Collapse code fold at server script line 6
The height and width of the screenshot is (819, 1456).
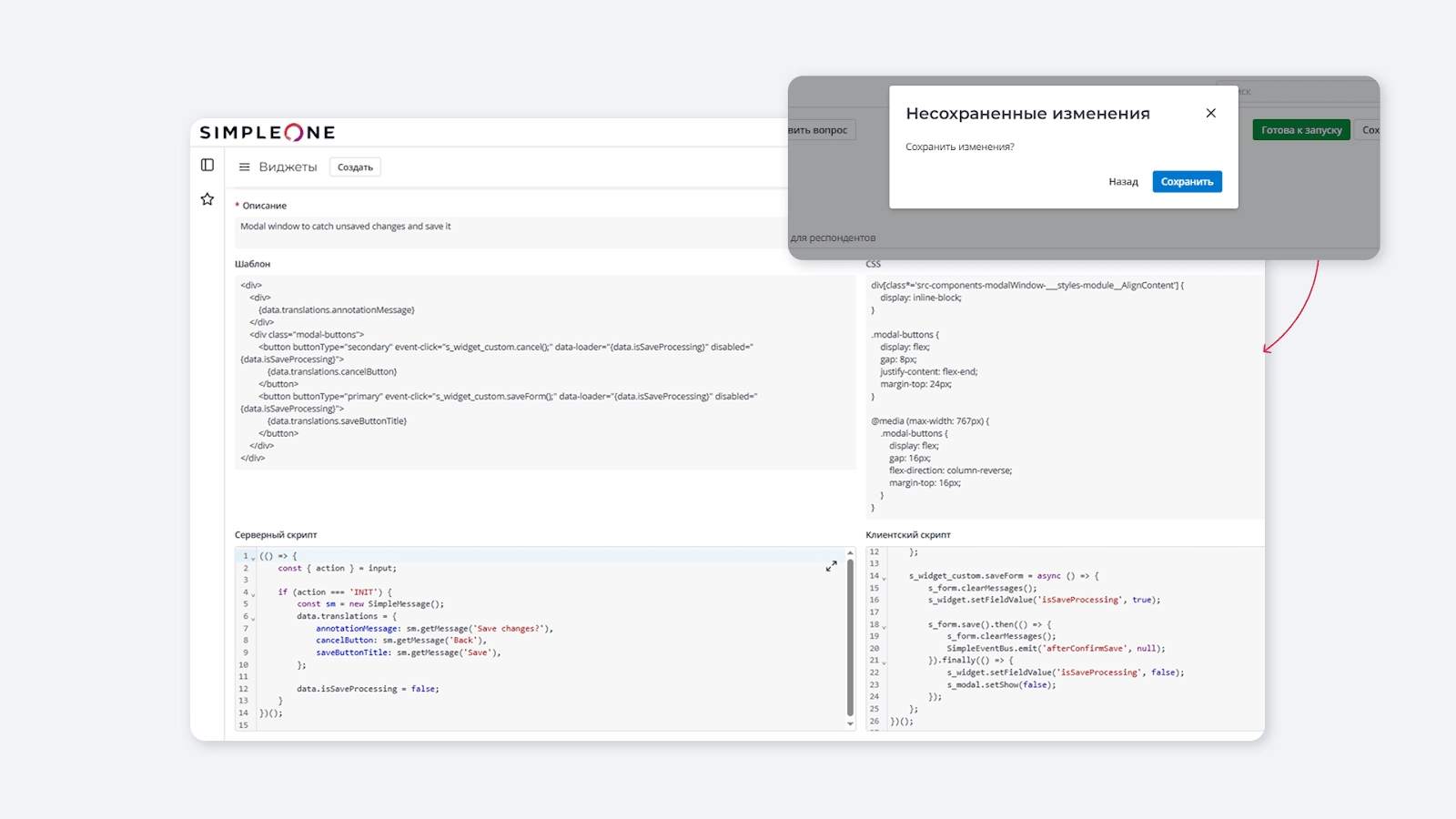[254, 618]
